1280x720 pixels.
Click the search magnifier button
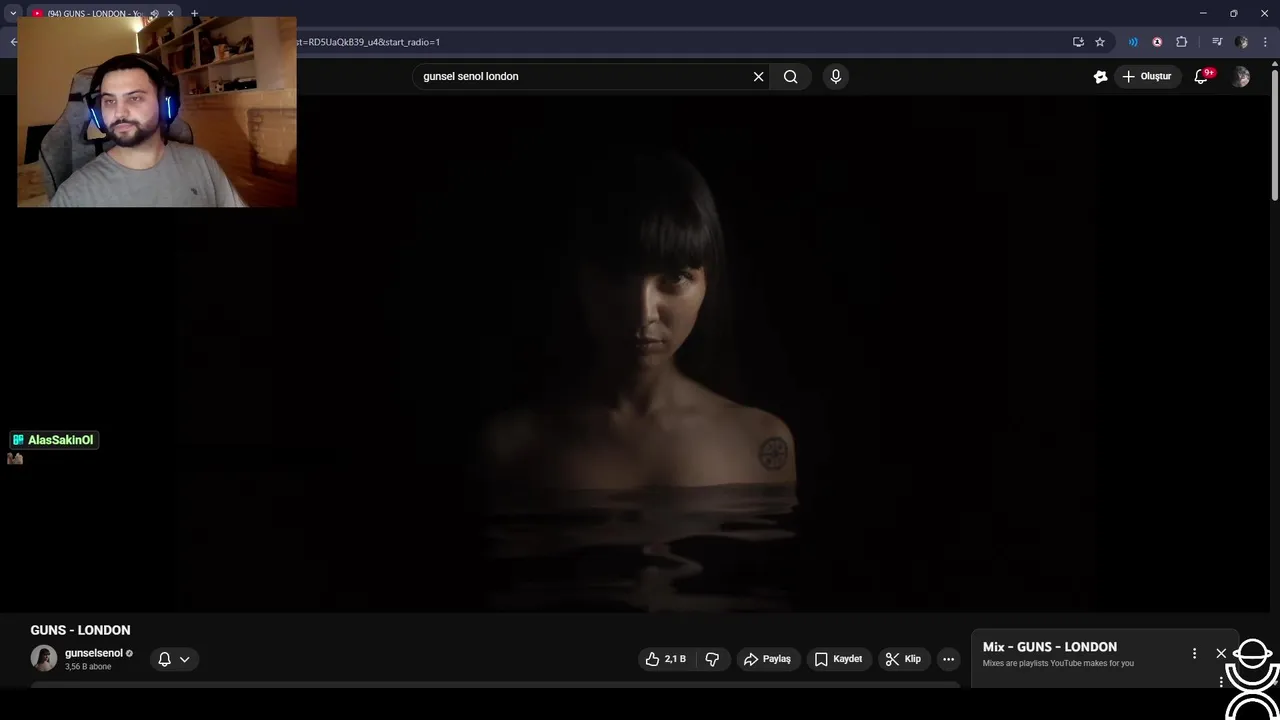(791, 76)
